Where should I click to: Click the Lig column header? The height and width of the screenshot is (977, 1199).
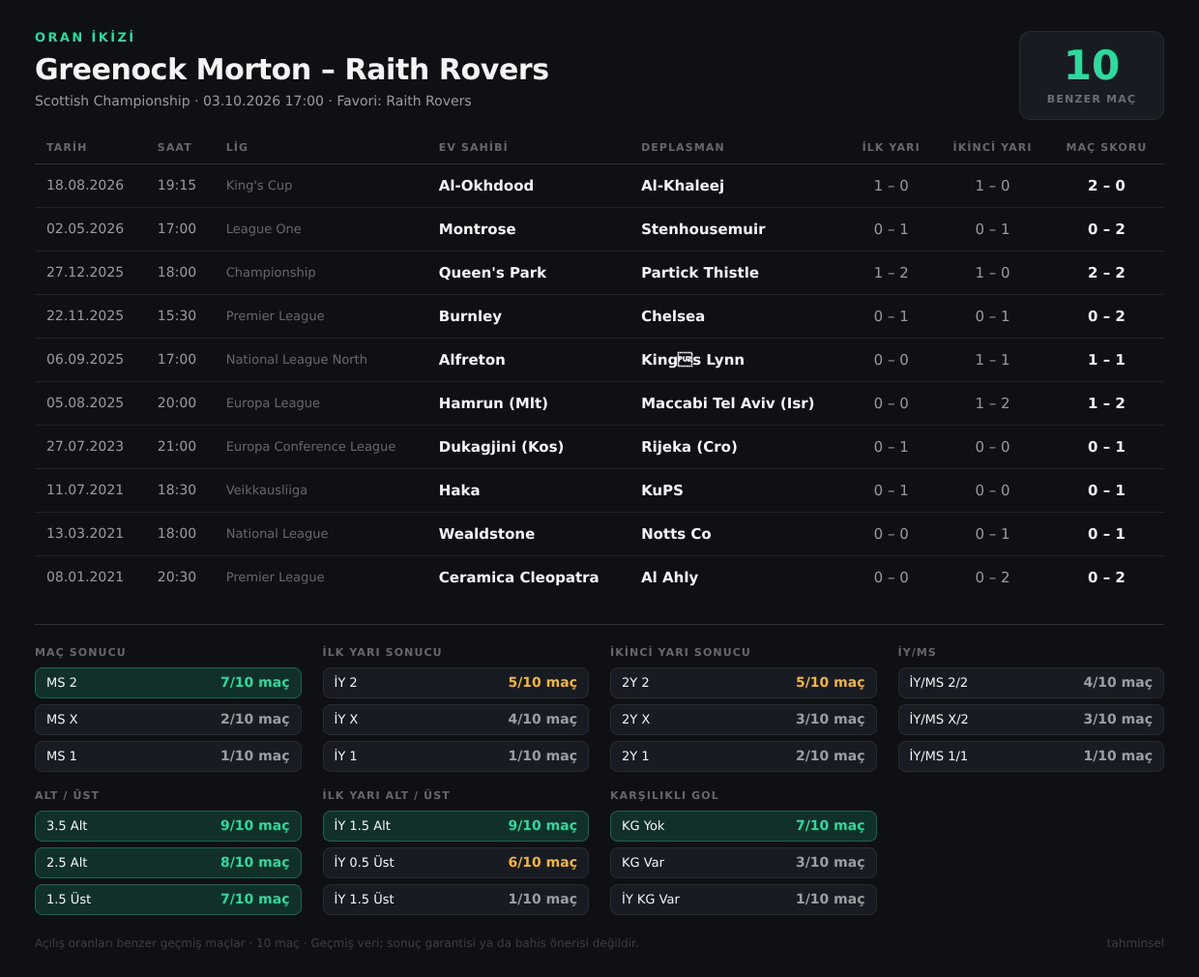tap(237, 147)
